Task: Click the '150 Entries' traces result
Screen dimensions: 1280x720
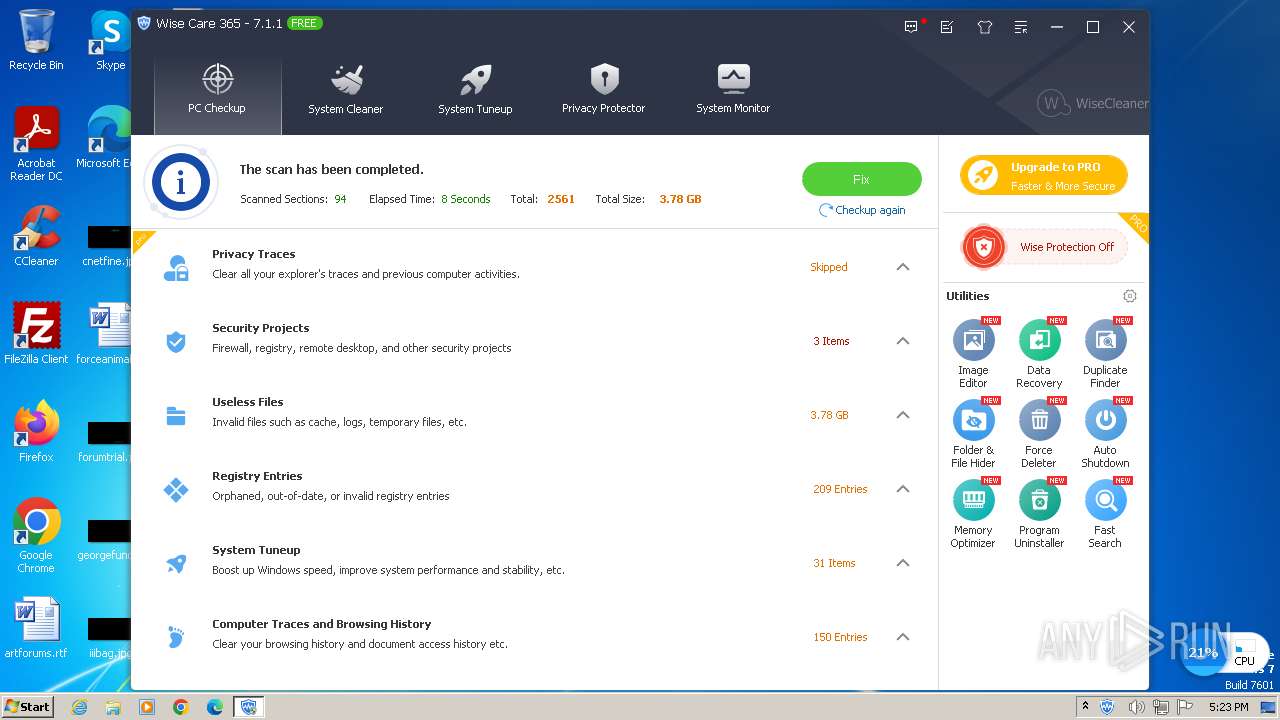Action: point(840,637)
